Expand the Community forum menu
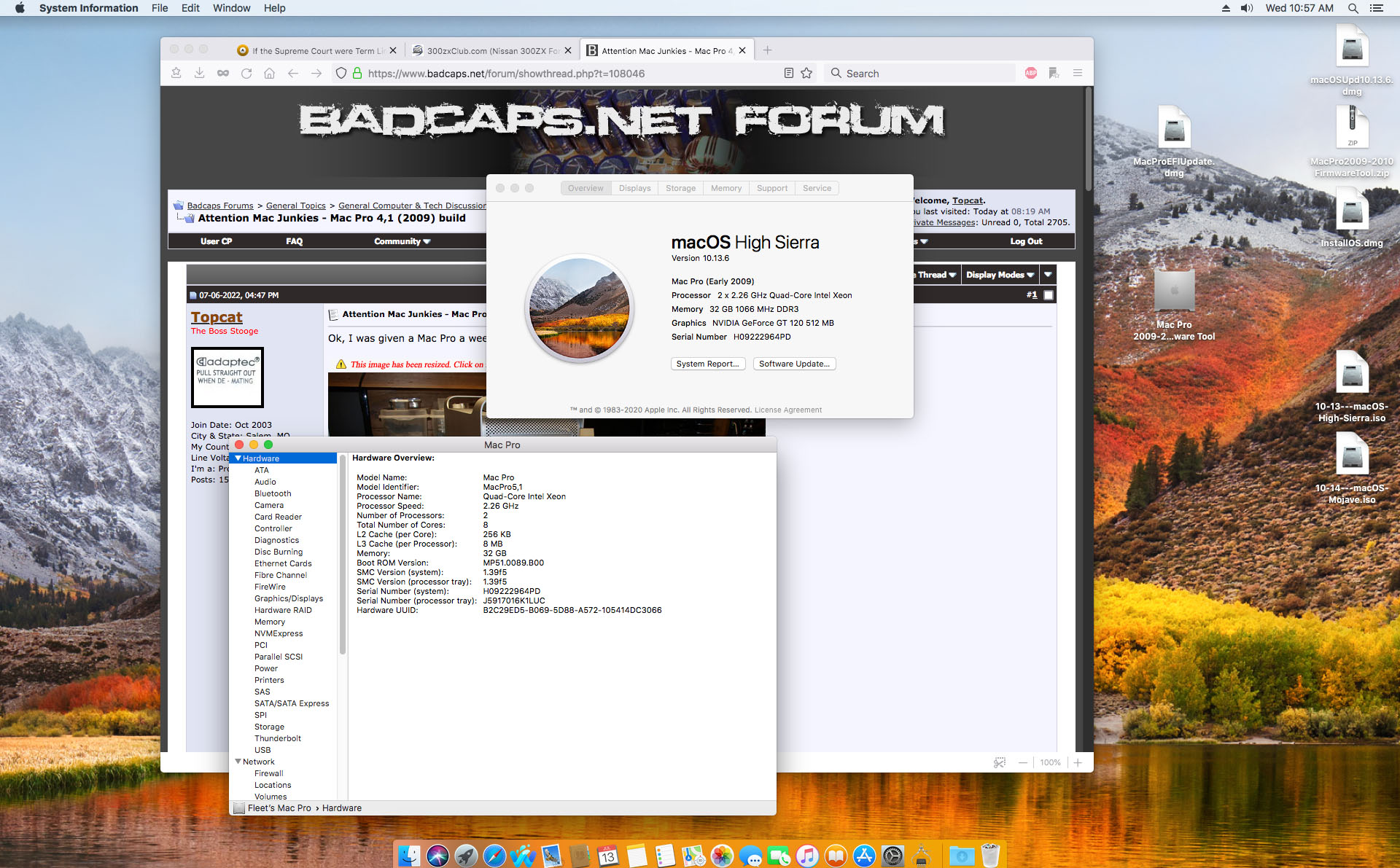Viewport: 1400px width, 868px height. (402, 241)
